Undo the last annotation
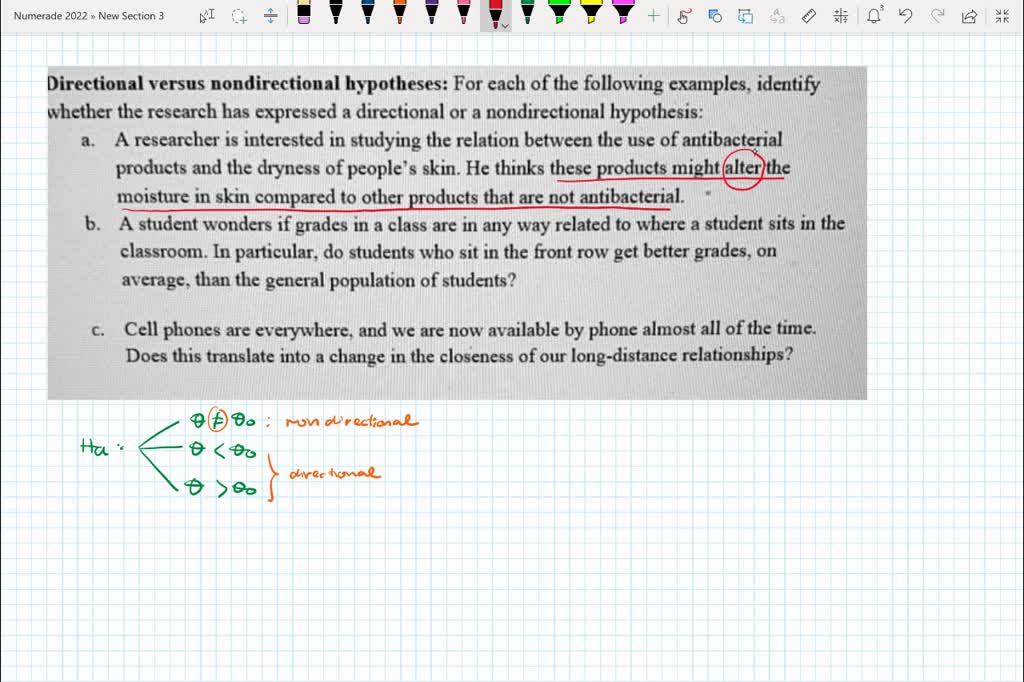The height and width of the screenshot is (682, 1024). (907, 15)
